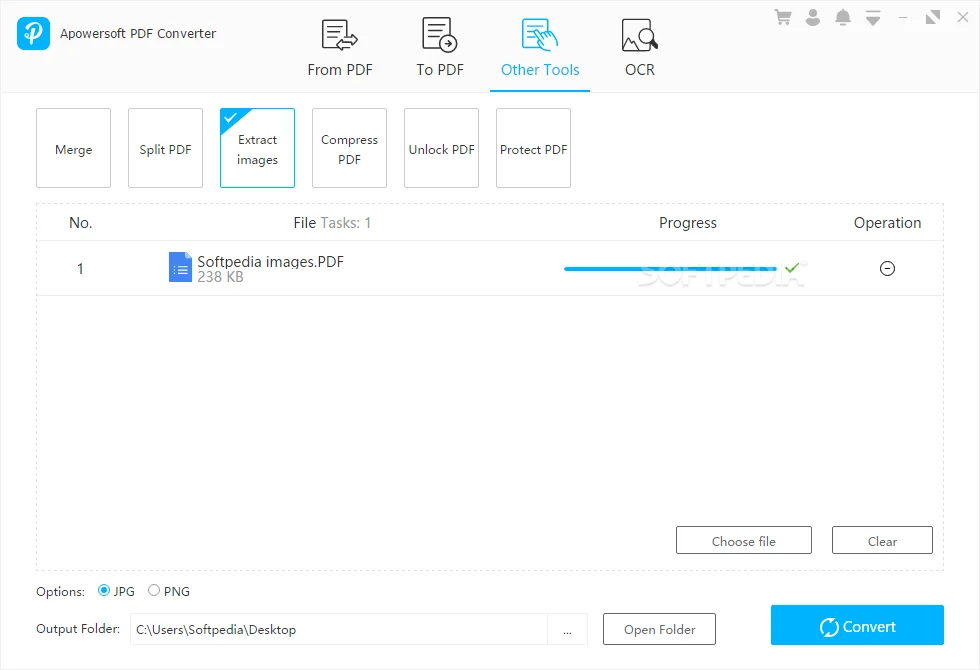The image size is (980, 670).
Task: Click the Softpedia images.PDF document icon
Action: point(180,268)
